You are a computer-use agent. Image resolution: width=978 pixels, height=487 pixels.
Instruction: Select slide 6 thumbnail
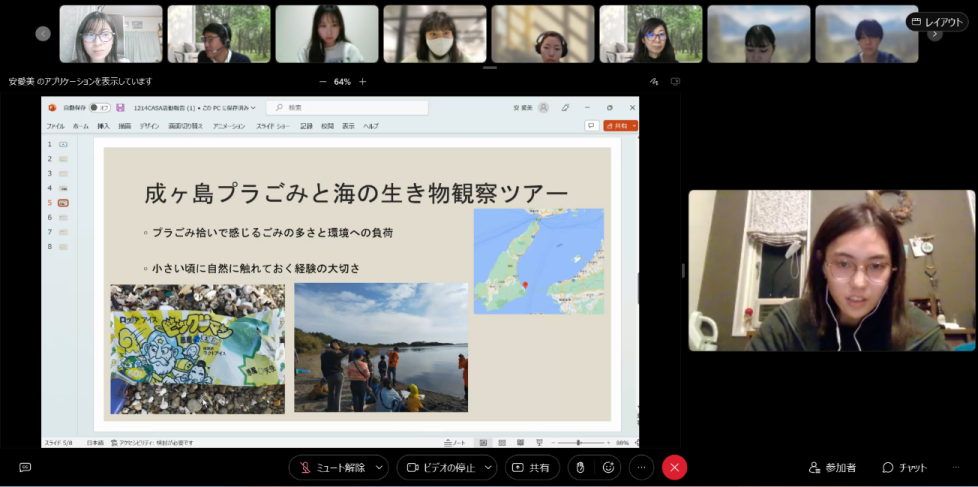[x=63, y=218]
